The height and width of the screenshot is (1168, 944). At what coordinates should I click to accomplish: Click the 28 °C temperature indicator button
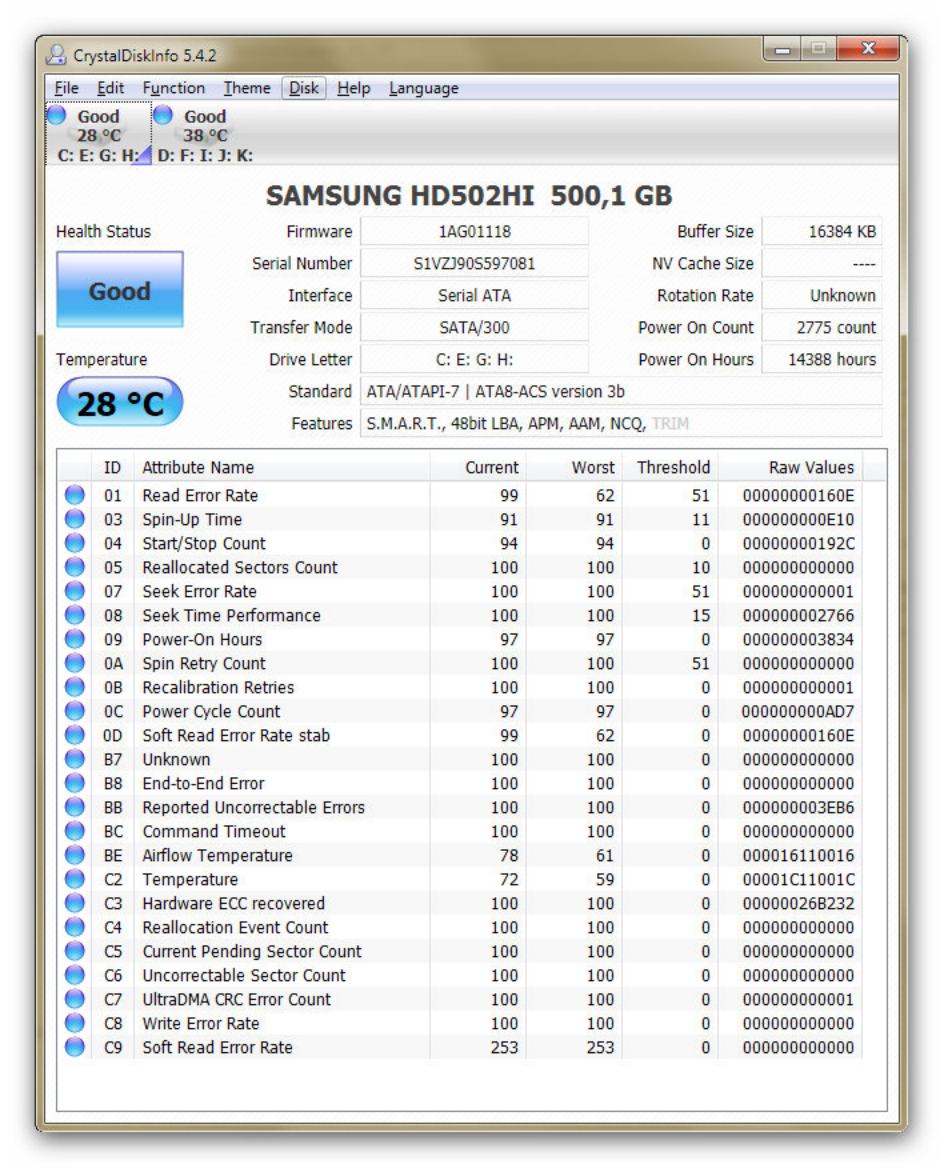tap(119, 402)
